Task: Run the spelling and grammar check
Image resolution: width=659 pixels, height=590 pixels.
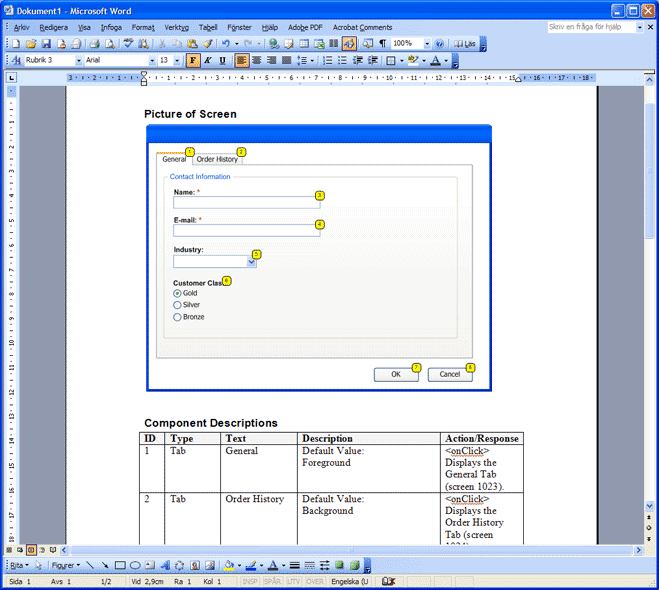Action: click(x=128, y=44)
